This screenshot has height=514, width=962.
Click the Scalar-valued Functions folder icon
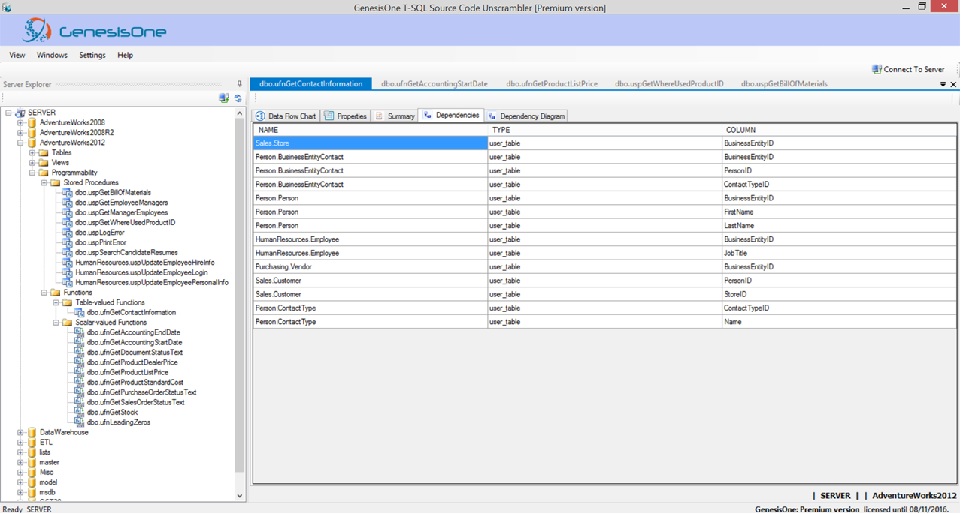(x=67, y=323)
